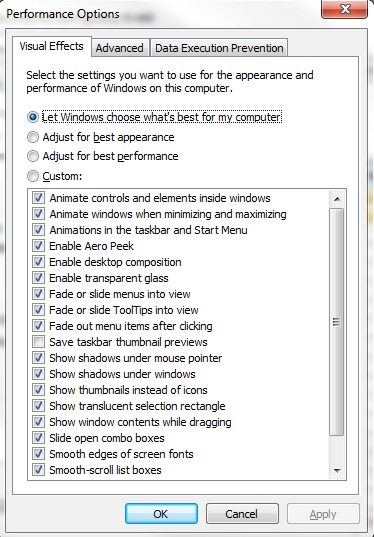Screen dimensions: 374x537
Task: Click the OK button
Action: click(x=161, y=514)
